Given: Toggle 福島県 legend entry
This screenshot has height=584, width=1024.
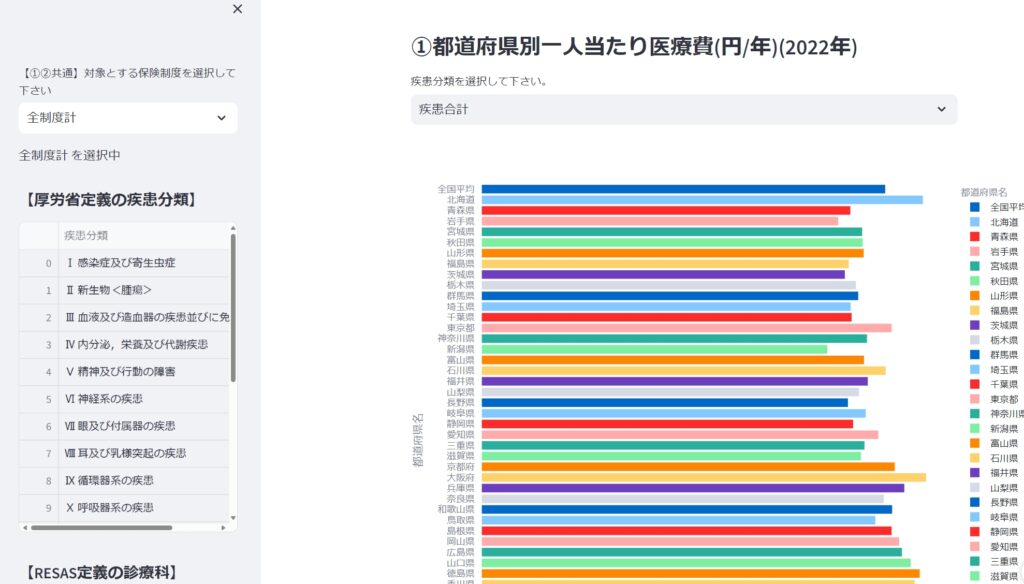Looking at the screenshot, I should point(994,311).
